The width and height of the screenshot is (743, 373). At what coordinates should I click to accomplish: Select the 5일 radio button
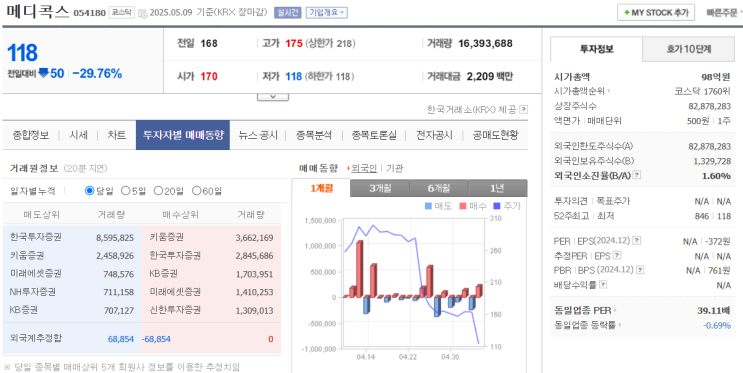tap(126, 191)
